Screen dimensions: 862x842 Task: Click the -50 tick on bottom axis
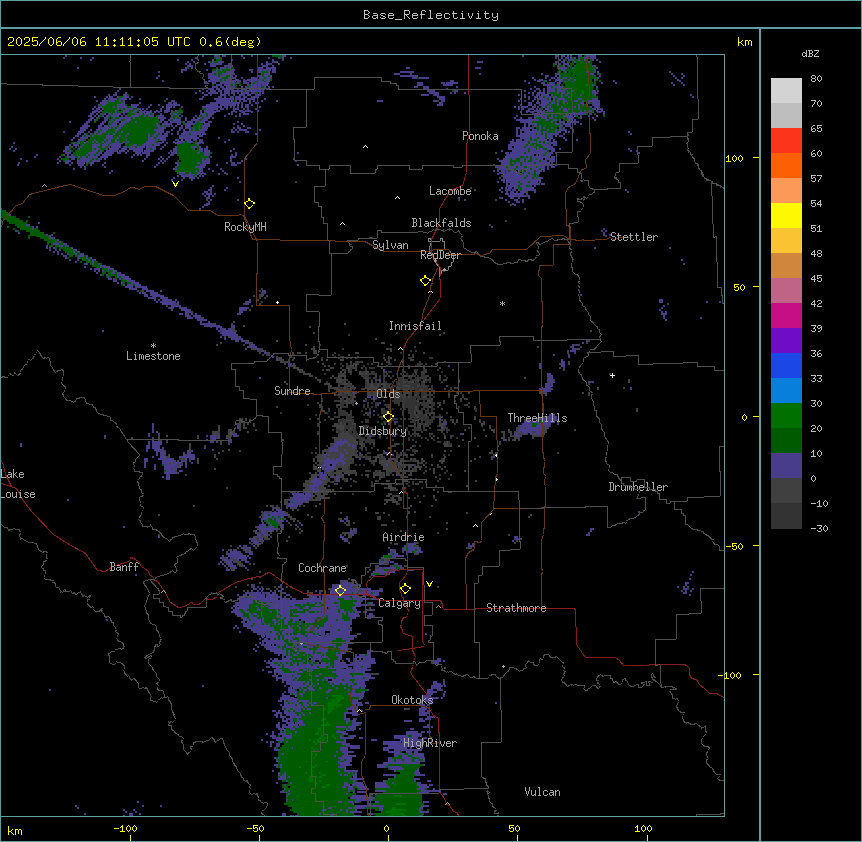255,828
